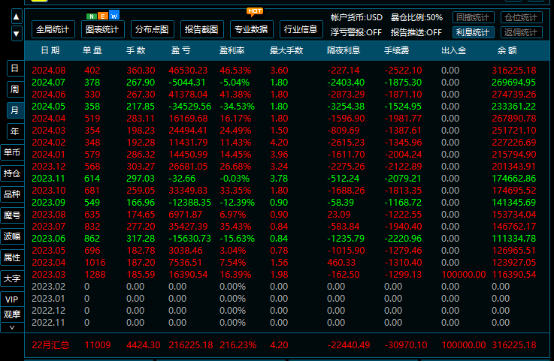Image resolution: width=554 pixels, height=362 pixels.
Task: Open 分布点图 distribution plot
Action: (152, 29)
